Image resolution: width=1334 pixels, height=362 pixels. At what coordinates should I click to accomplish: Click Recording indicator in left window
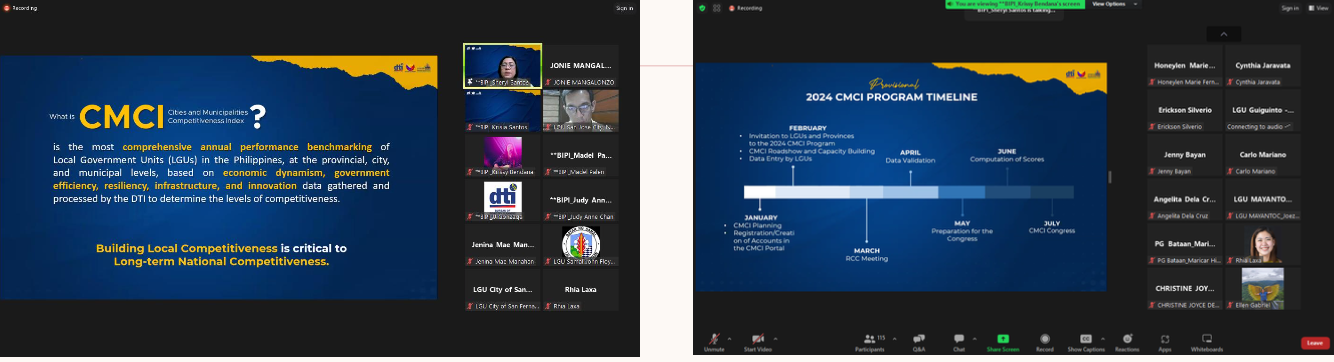coord(20,8)
